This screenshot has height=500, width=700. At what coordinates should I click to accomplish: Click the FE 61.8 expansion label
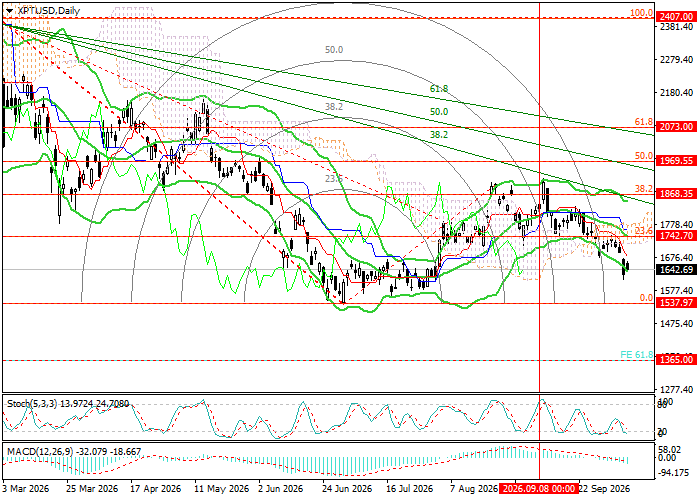tap(637, 355)
